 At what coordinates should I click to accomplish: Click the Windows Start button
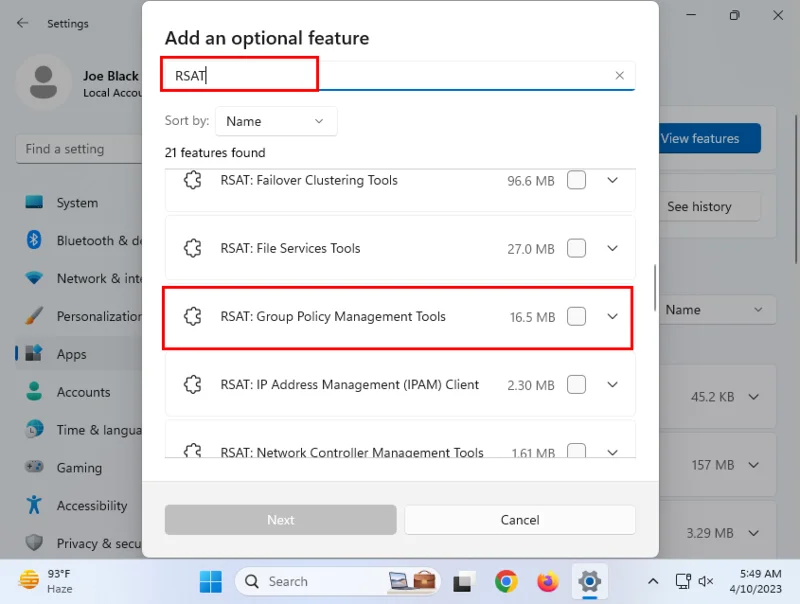tap(210, 582)
